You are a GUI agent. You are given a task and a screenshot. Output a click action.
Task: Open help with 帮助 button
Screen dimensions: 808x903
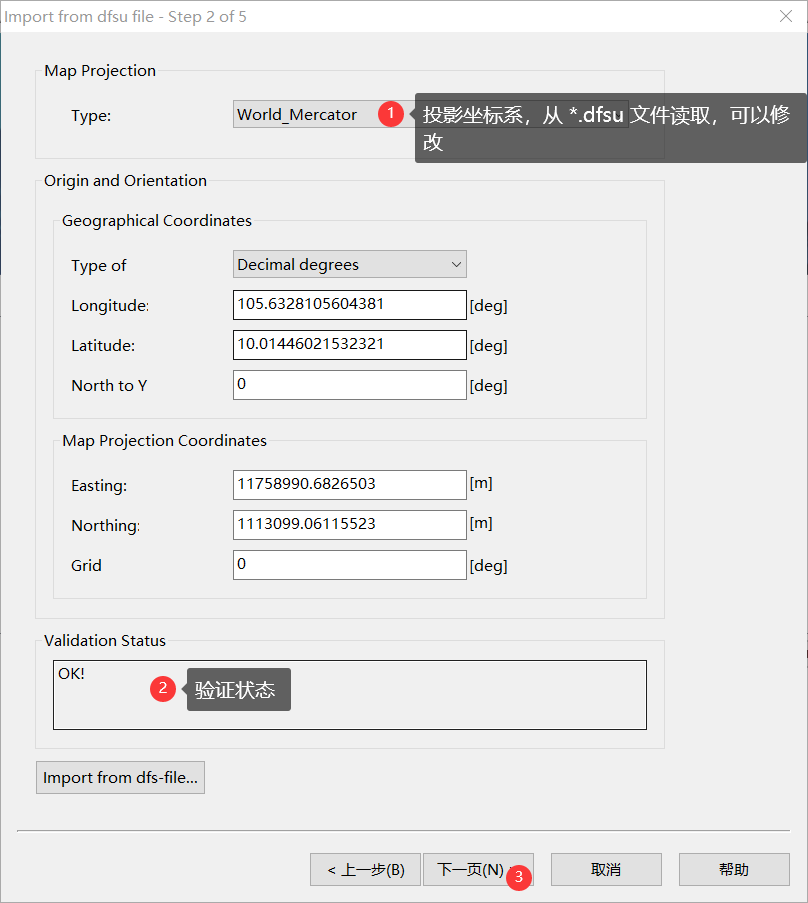[734, 870]
